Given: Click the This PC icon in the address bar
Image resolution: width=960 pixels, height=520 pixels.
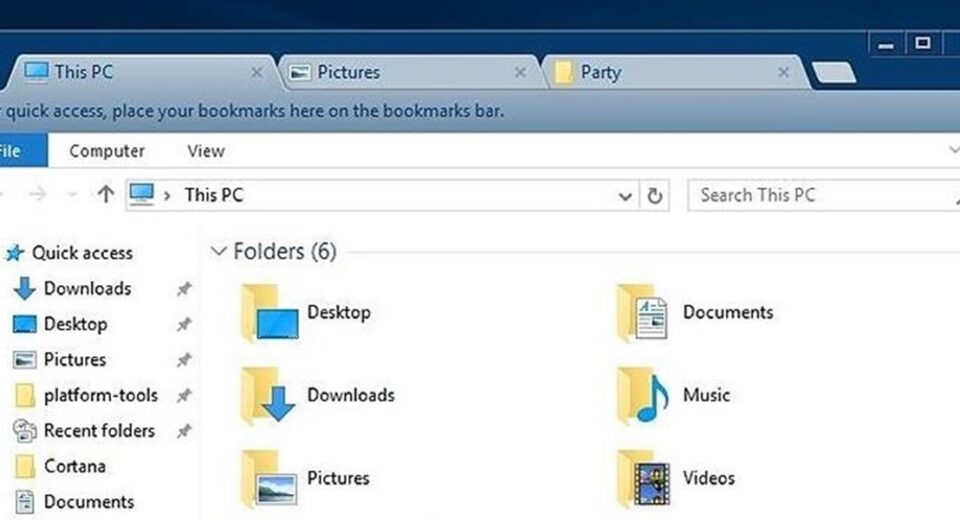Looking at the screenshot, I should tap(142, 195).
